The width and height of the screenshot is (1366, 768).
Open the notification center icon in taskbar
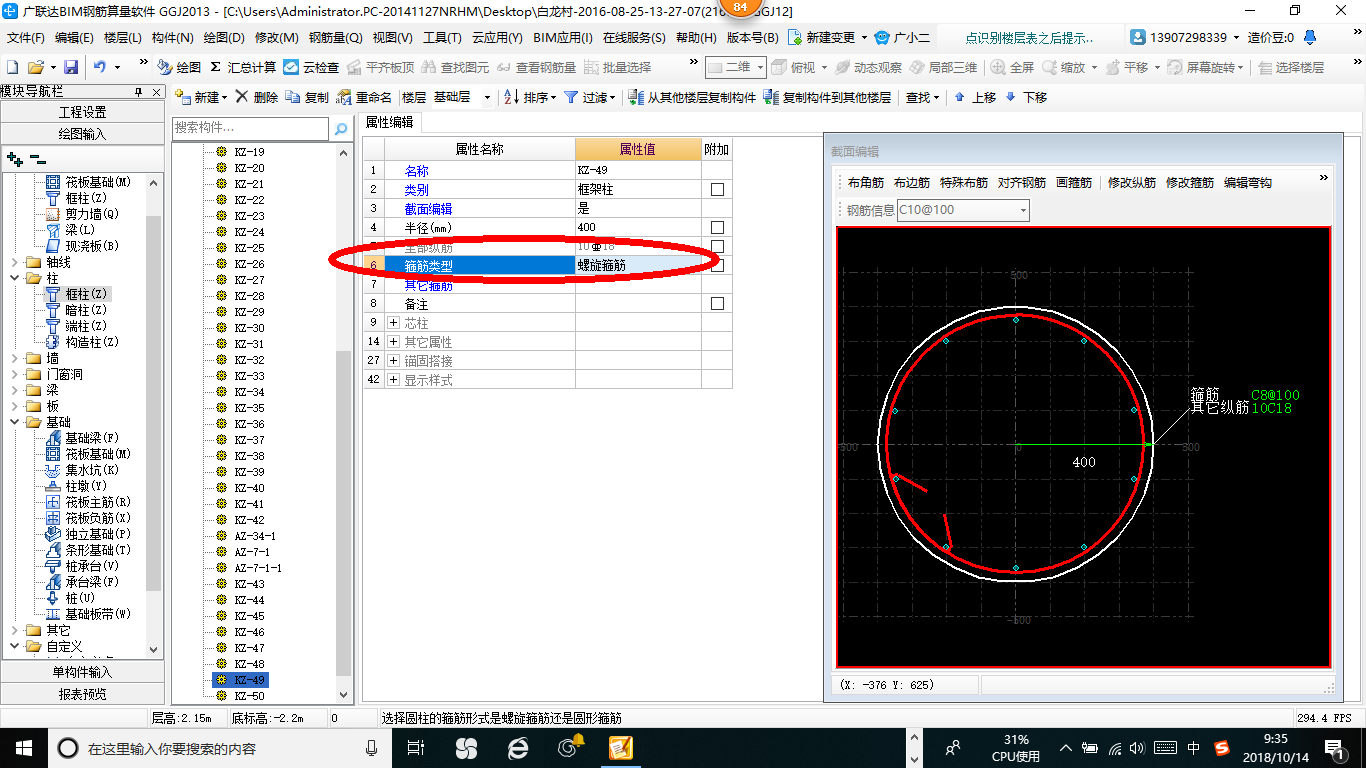1335,747
